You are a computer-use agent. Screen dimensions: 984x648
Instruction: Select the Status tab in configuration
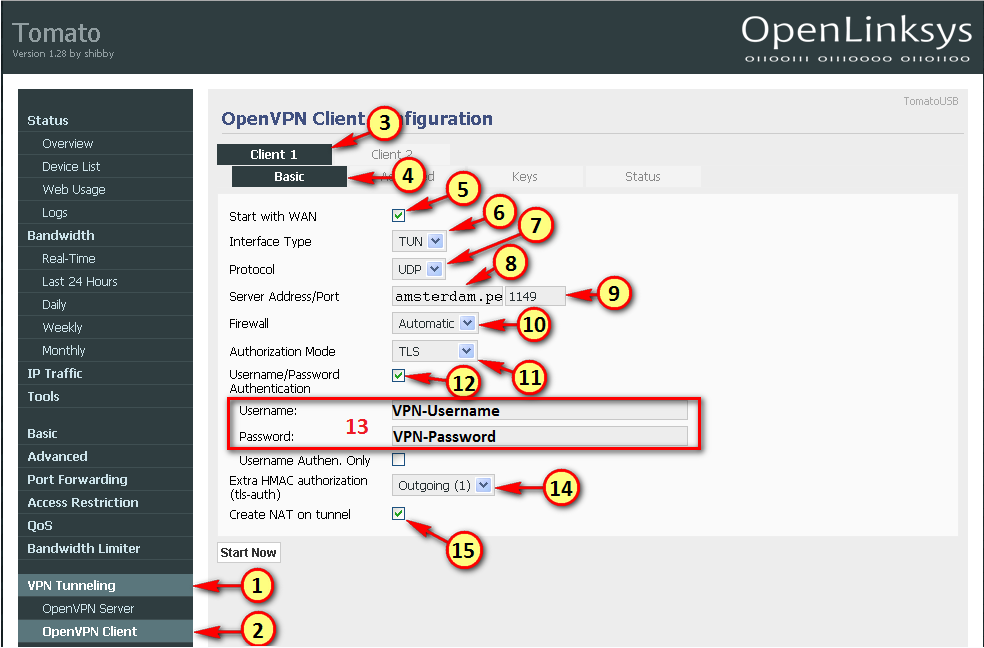[643, 177]
